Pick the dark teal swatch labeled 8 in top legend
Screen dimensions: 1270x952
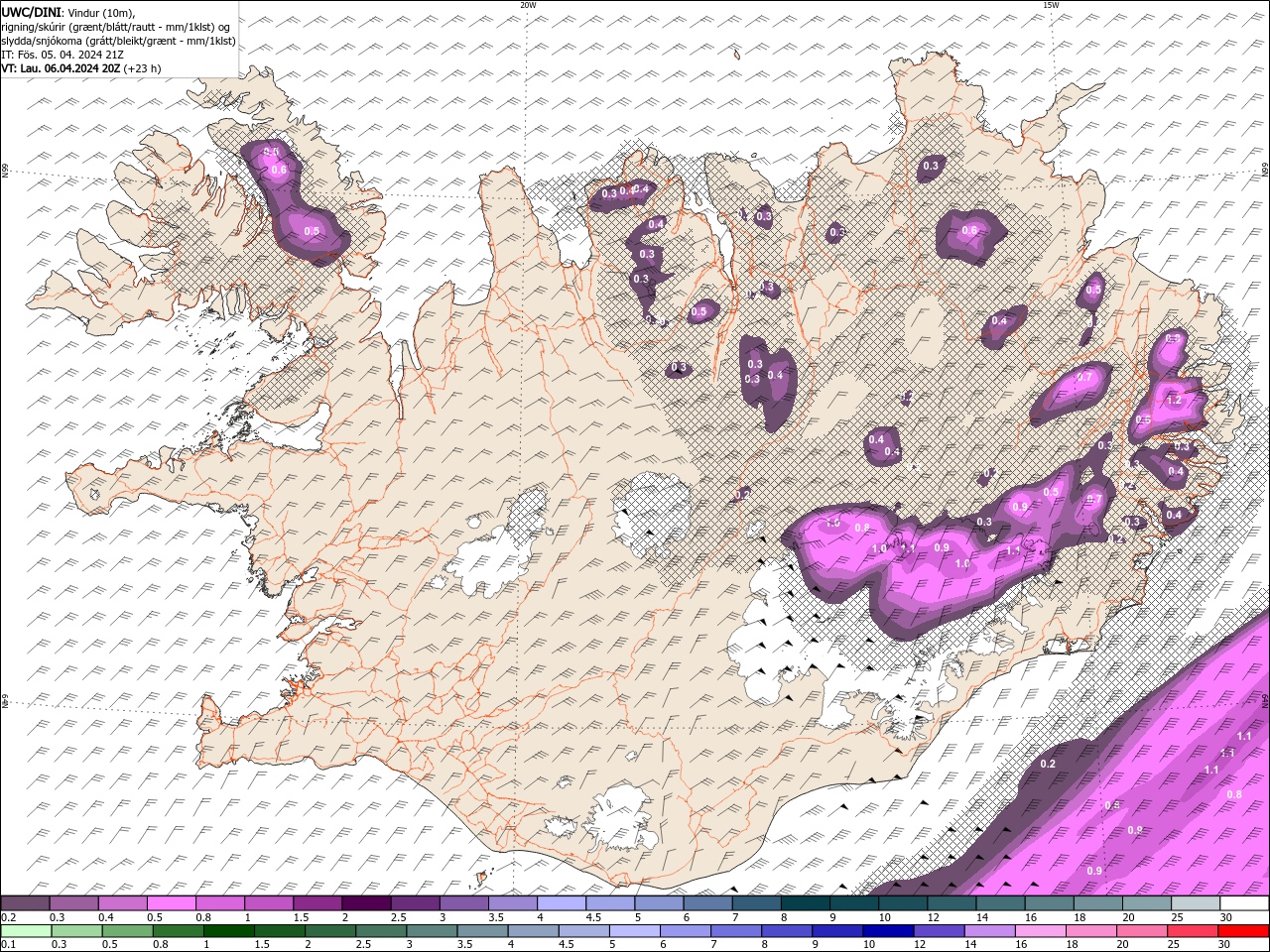click(x=804, y=903)
